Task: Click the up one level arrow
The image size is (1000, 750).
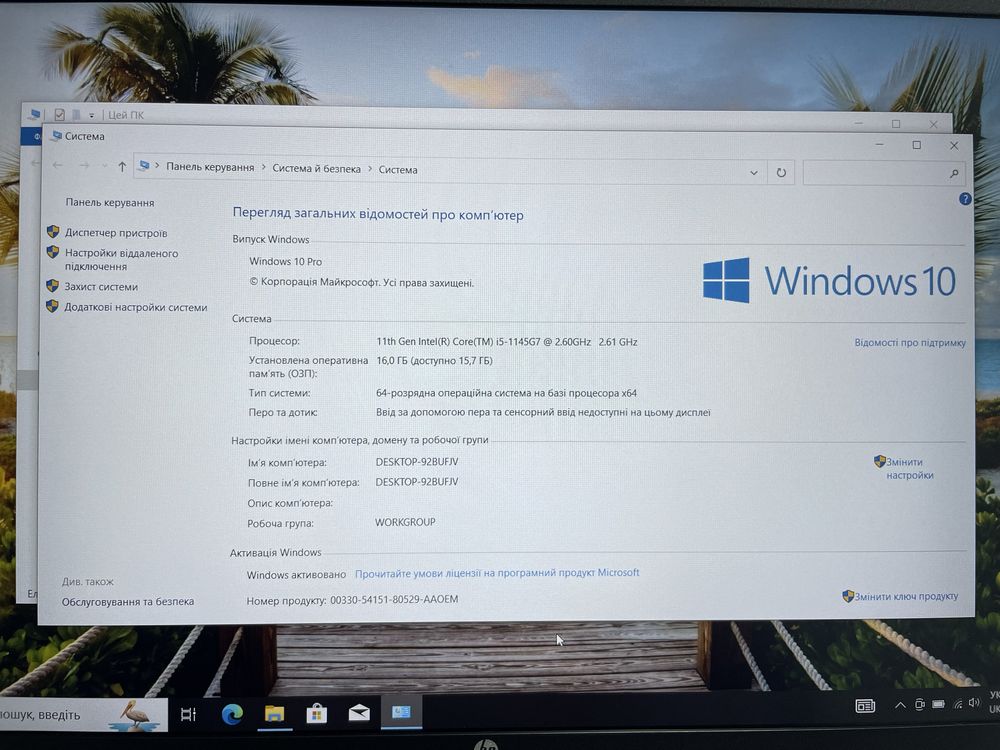Action: pos(122,166)
